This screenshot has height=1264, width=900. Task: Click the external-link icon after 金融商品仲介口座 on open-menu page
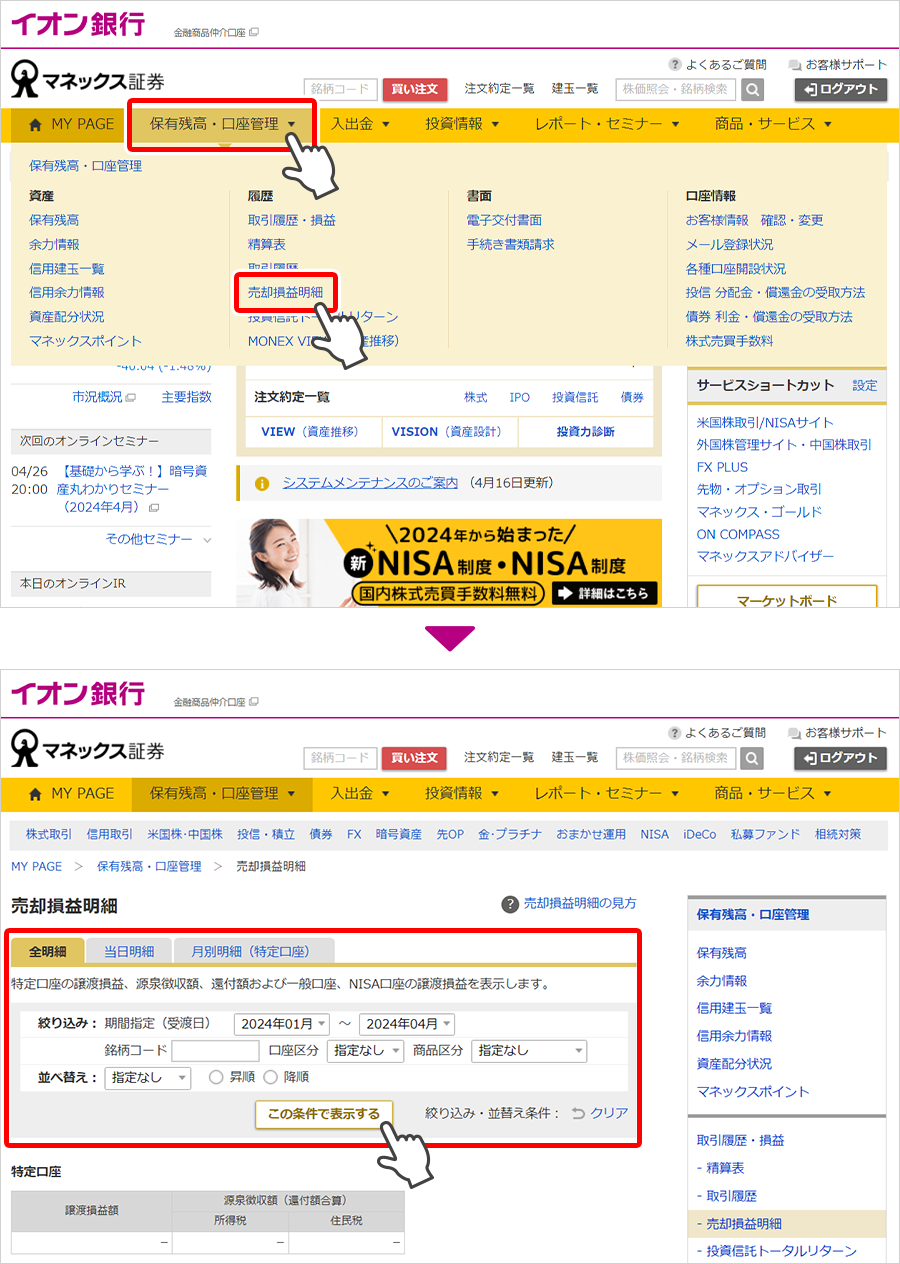click(254, 33)
